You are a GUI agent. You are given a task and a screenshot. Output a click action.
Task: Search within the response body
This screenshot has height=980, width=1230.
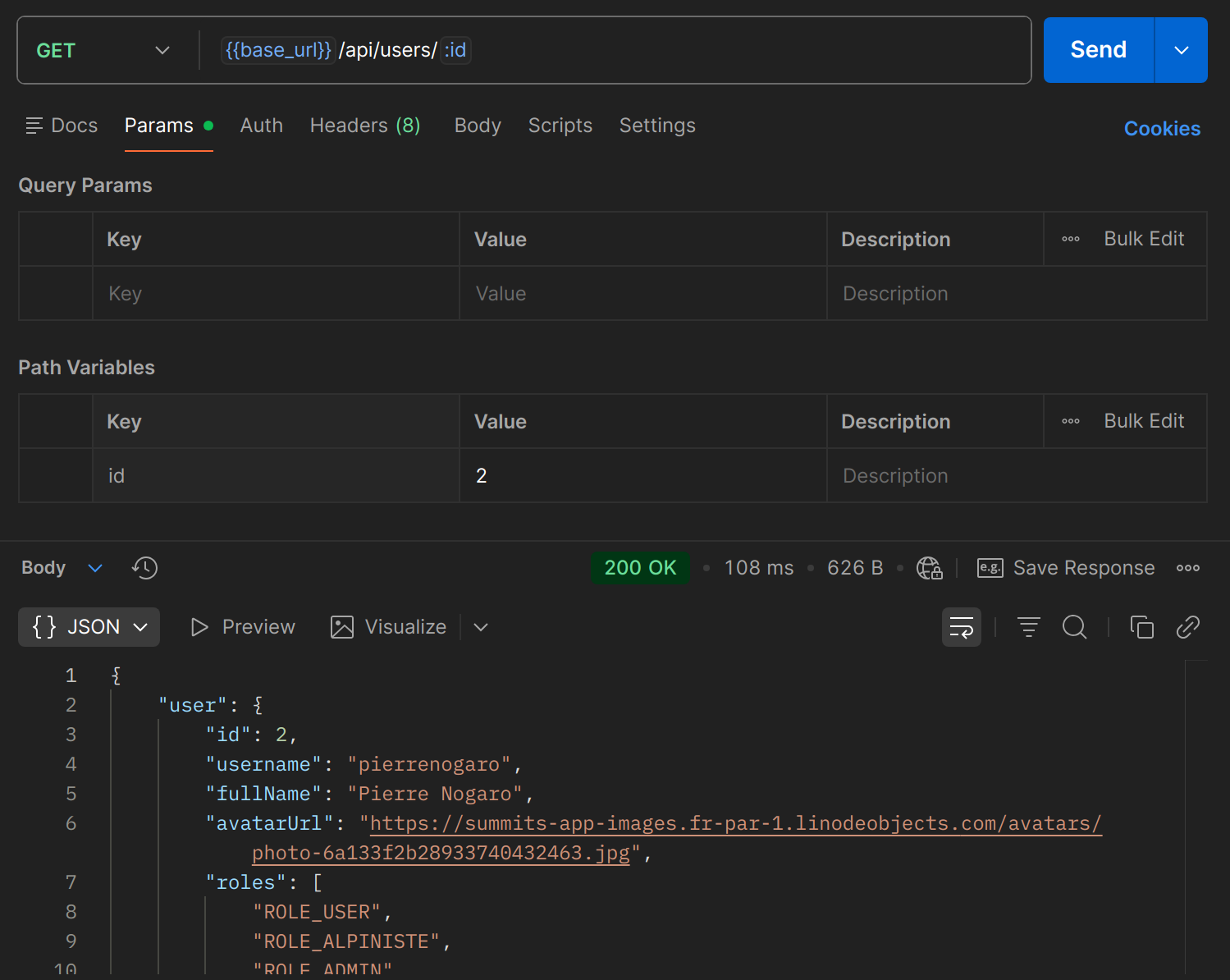point(1074,627)
